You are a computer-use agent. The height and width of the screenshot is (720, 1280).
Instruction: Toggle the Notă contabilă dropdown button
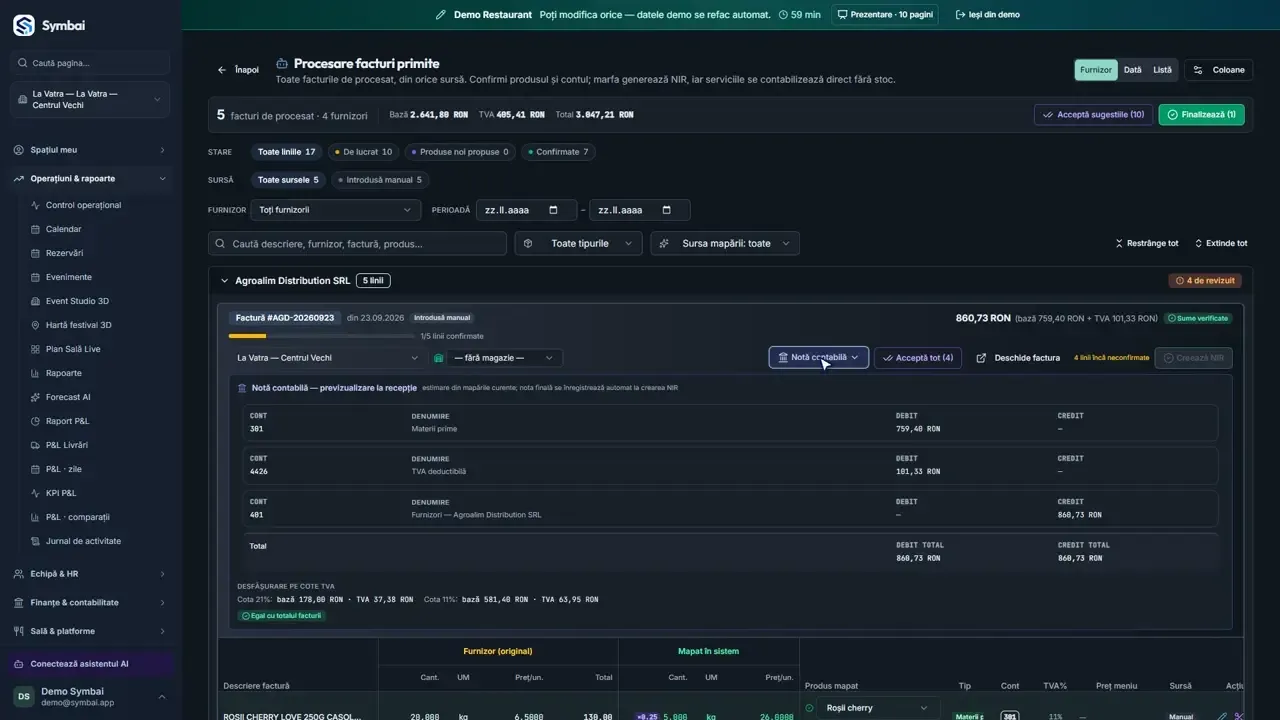click(x=818, y=357)
